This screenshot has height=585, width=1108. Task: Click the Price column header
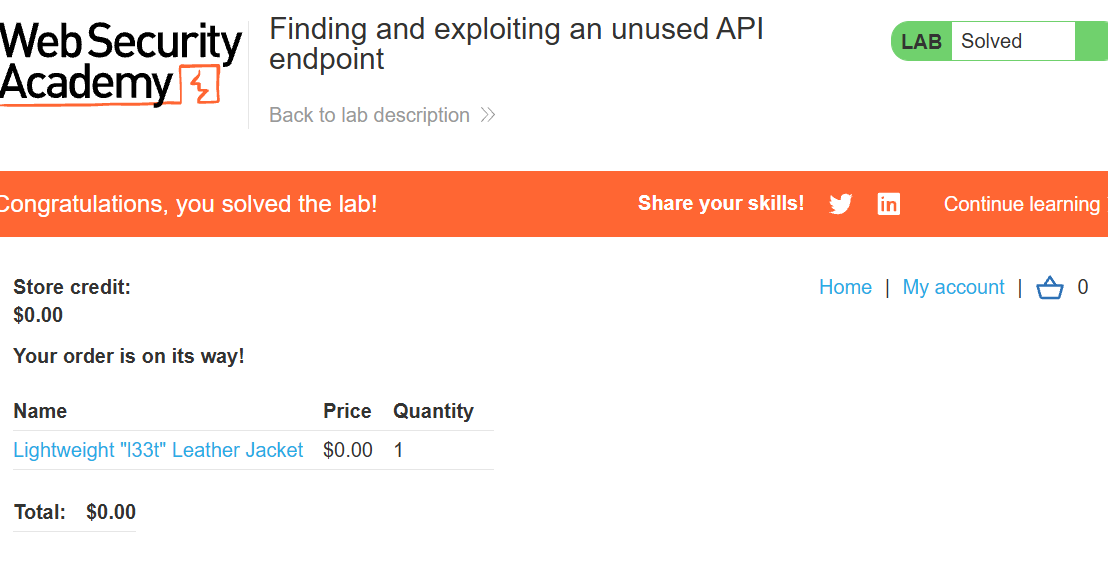(x=347, y=411)
